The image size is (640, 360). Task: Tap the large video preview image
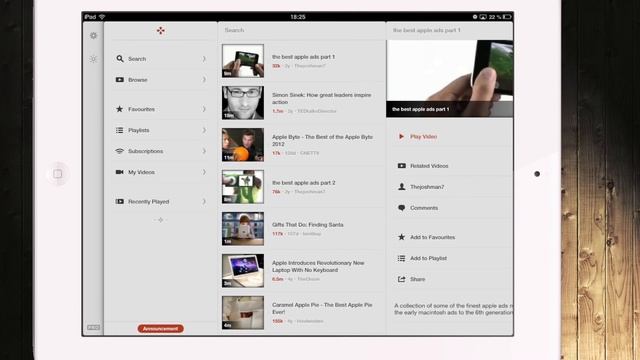click(449, 78)
